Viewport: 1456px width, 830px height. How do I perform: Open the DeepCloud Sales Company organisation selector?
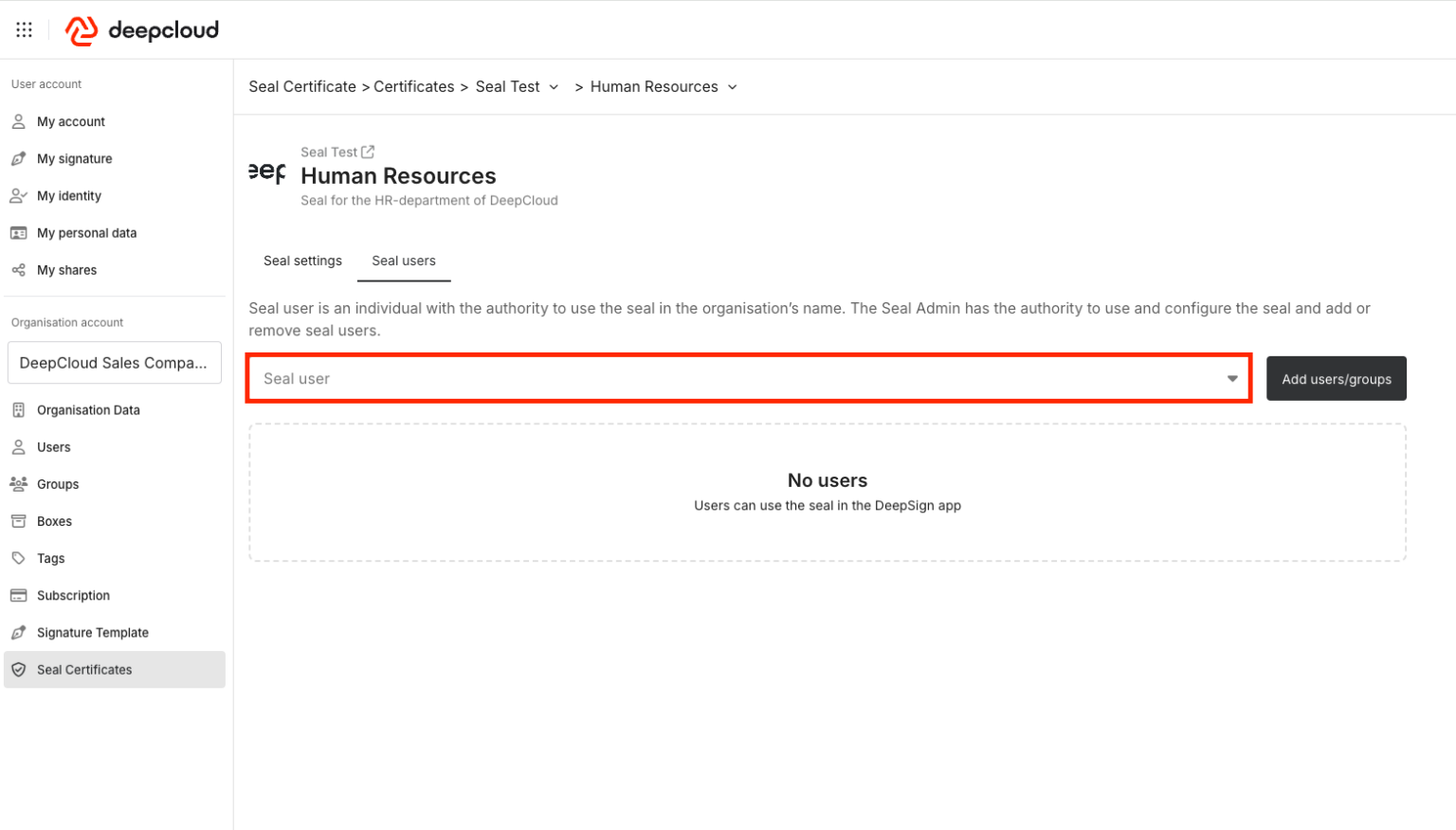pyautogui.click(x=114, y=363)
